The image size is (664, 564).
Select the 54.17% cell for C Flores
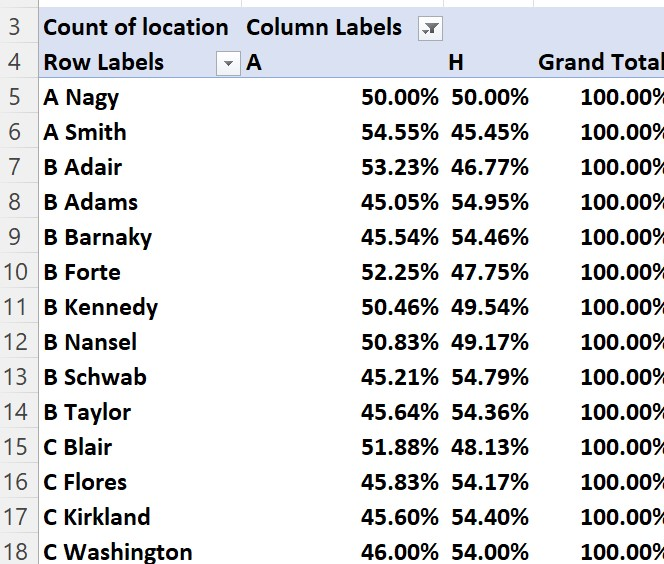(x=490, y=482)
